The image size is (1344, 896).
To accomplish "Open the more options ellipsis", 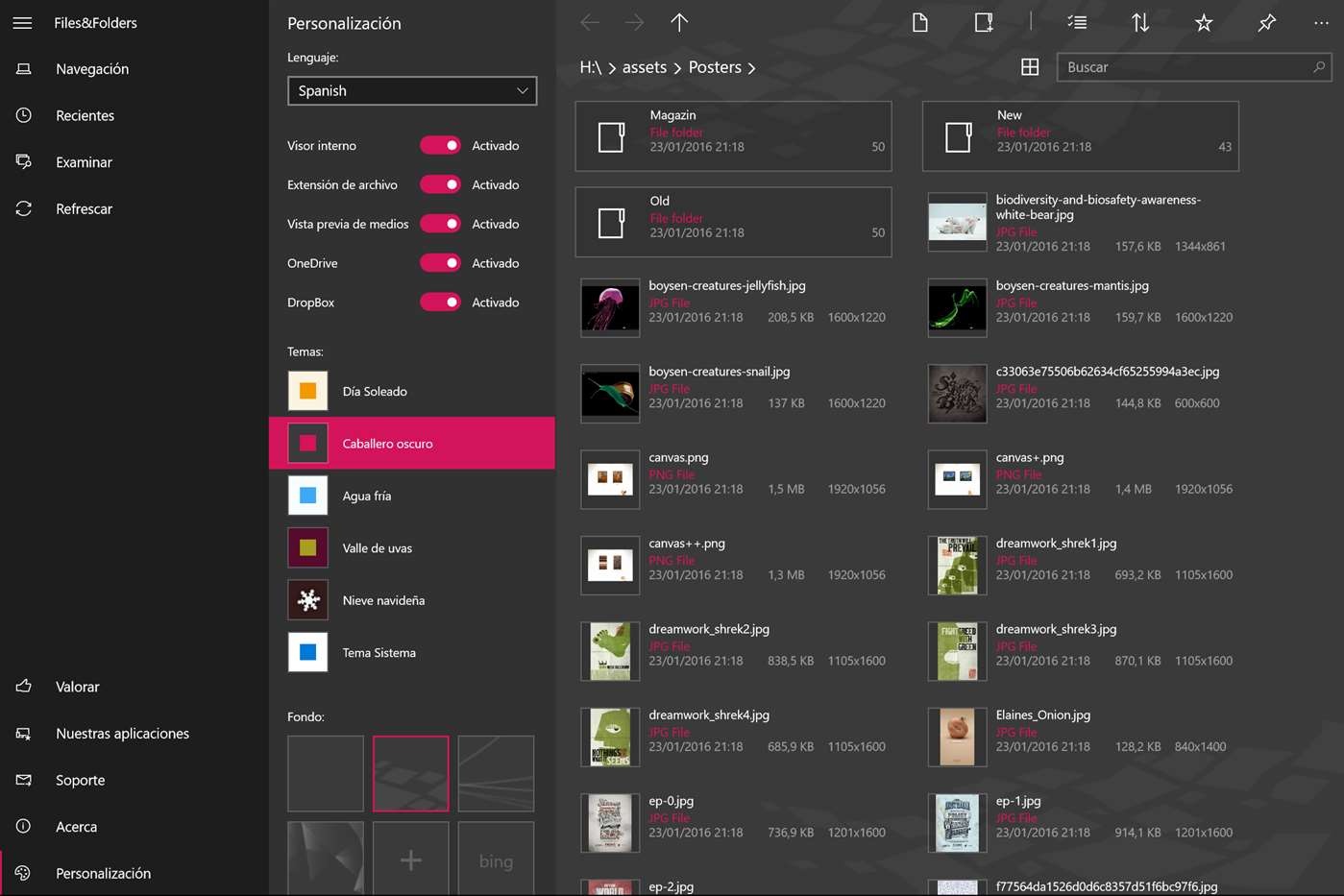I will (1322, 22).
